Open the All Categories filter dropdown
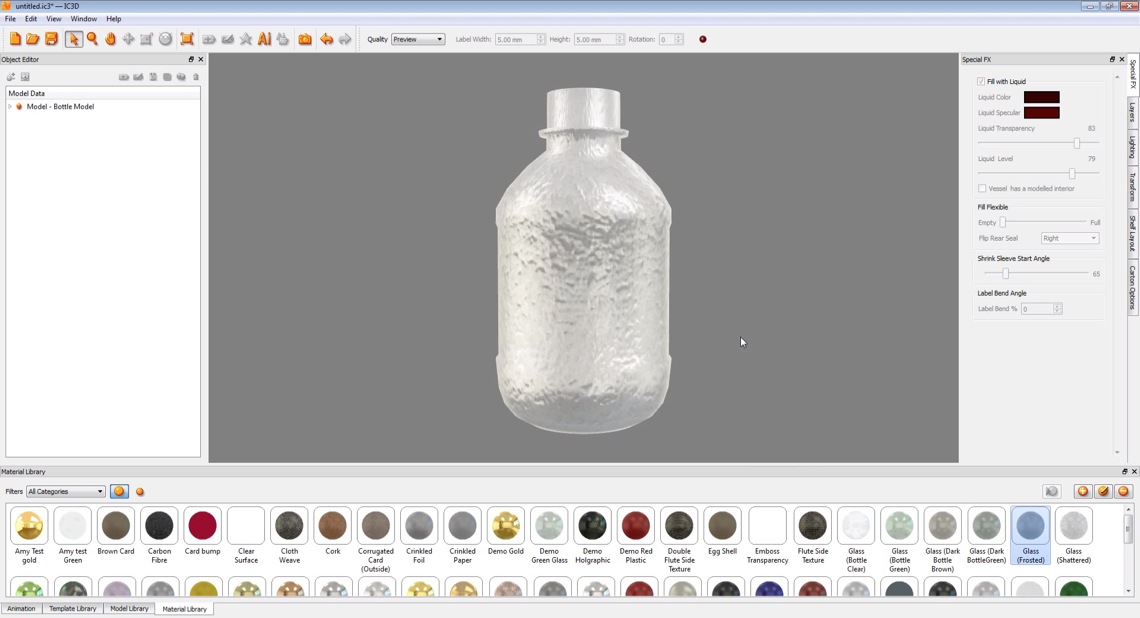The width and height of the screenshot is (1140, 618). click(65, 491)
